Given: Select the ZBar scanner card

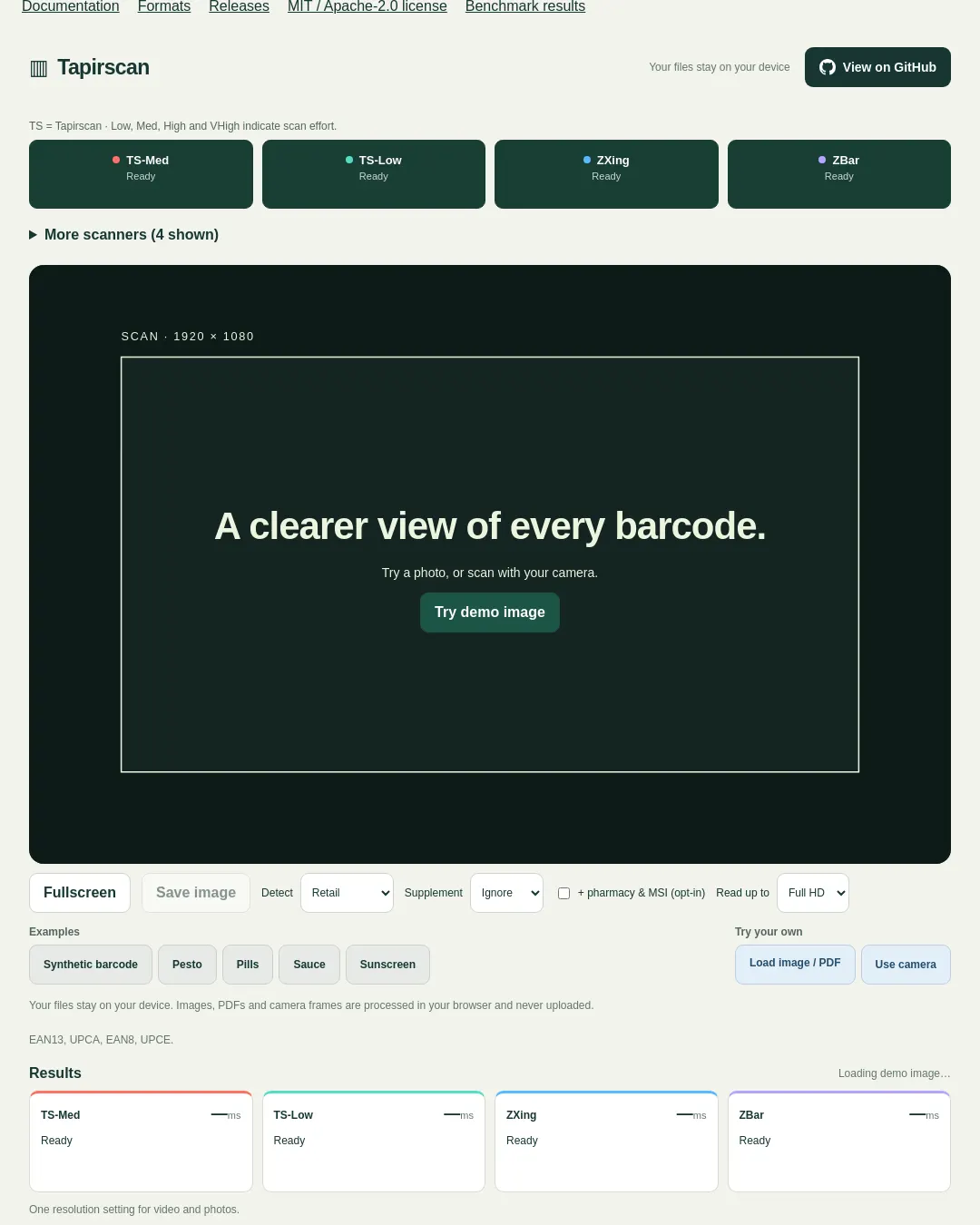Looking at the screenshot, I should (x=839, y=174).
